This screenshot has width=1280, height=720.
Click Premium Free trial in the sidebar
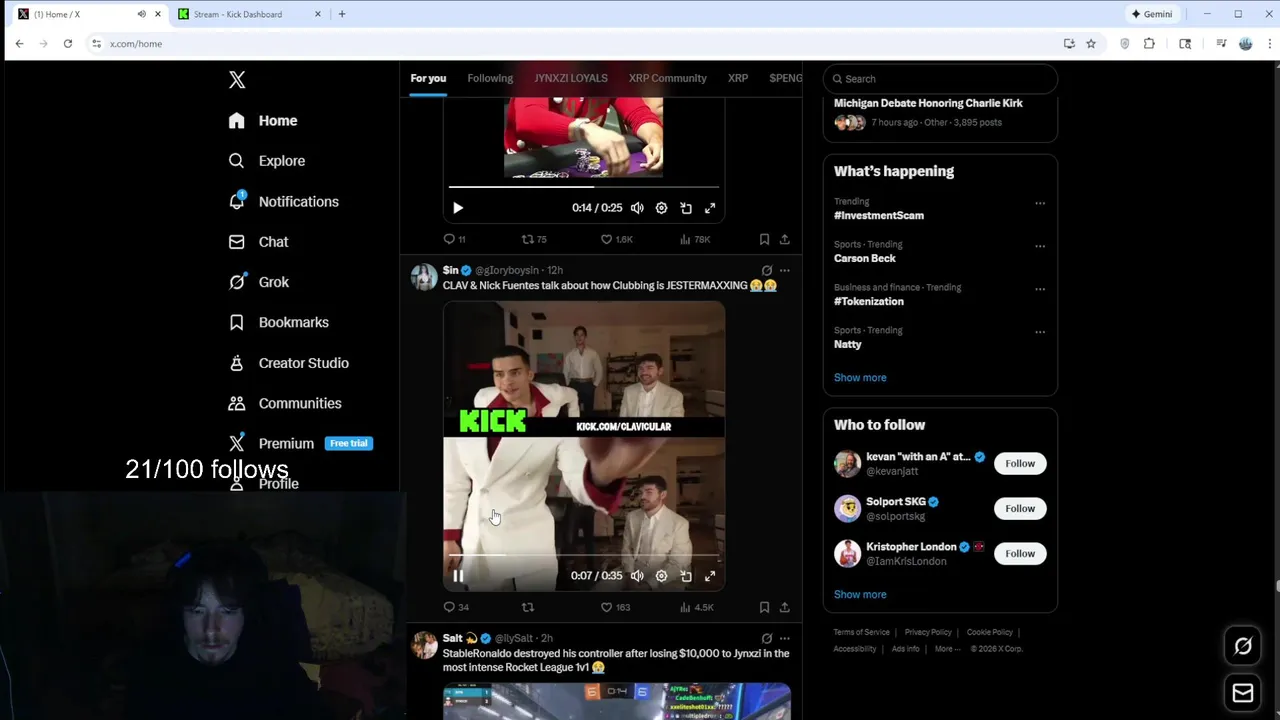pyautogui.click(x=300, y=443)
